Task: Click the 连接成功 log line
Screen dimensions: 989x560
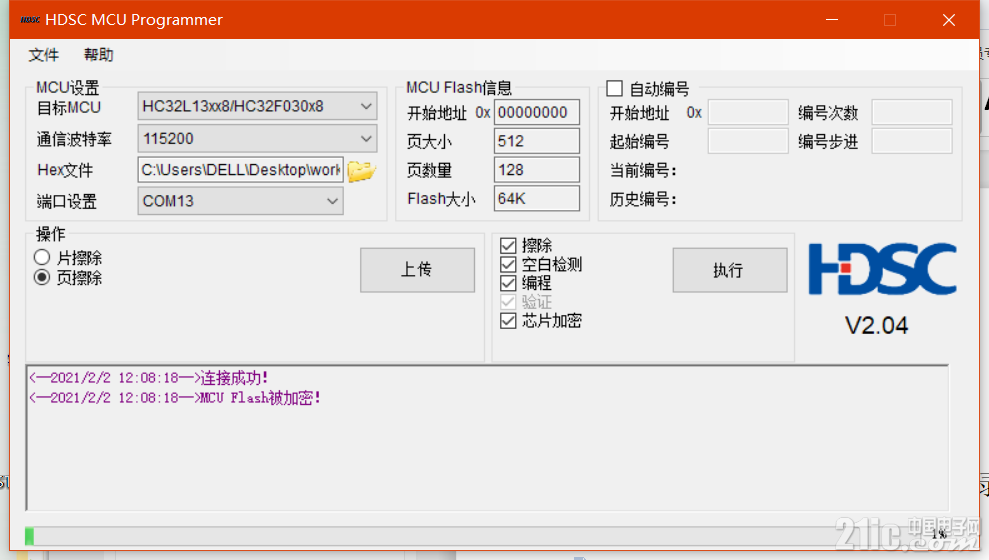Action: pos(149,378)
